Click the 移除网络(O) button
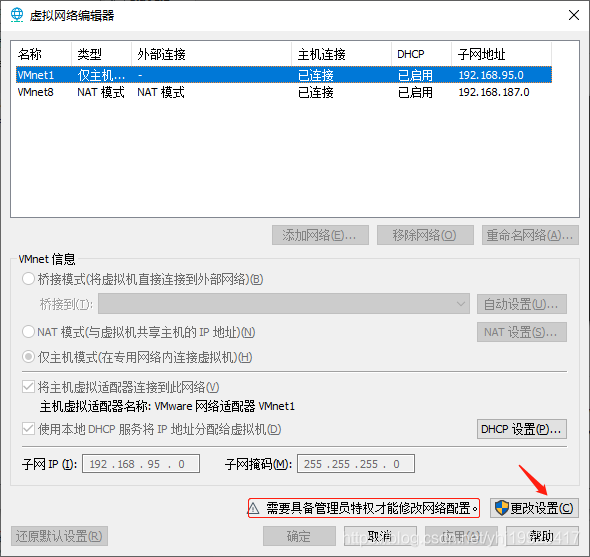 tap(425, 235)
